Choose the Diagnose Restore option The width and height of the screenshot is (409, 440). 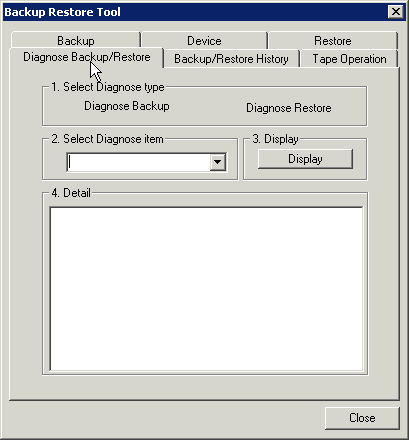pos(289,108)
